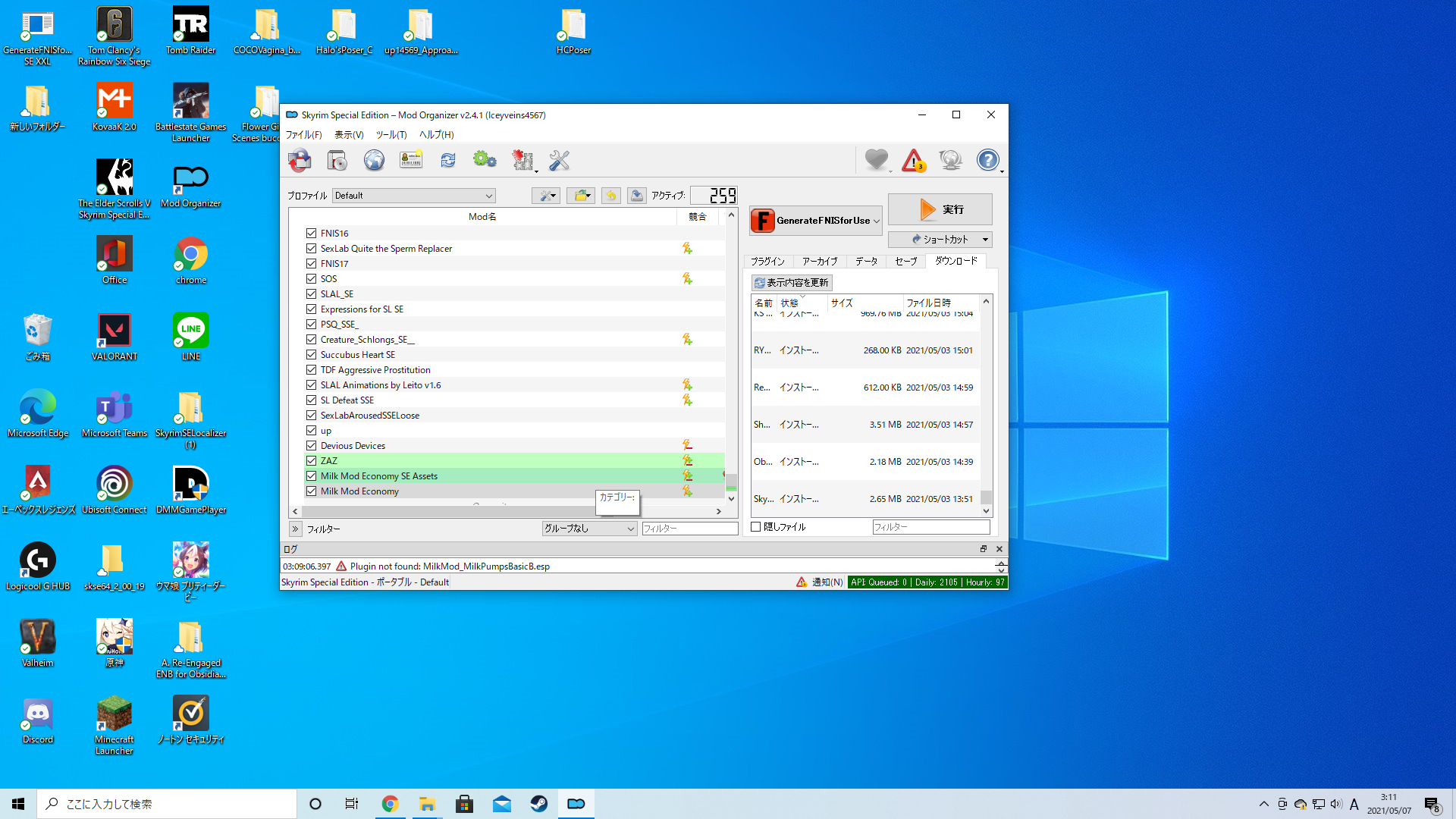Click the orange Run button
Viewport: 1456px width, 819px height.
[940, 209]
